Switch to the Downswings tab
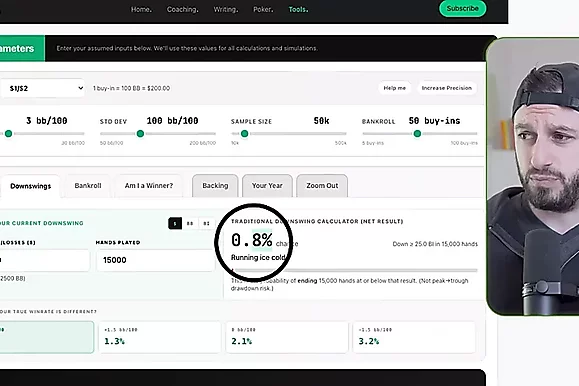Screen dimensions: 579x386 tap(30, 186)
